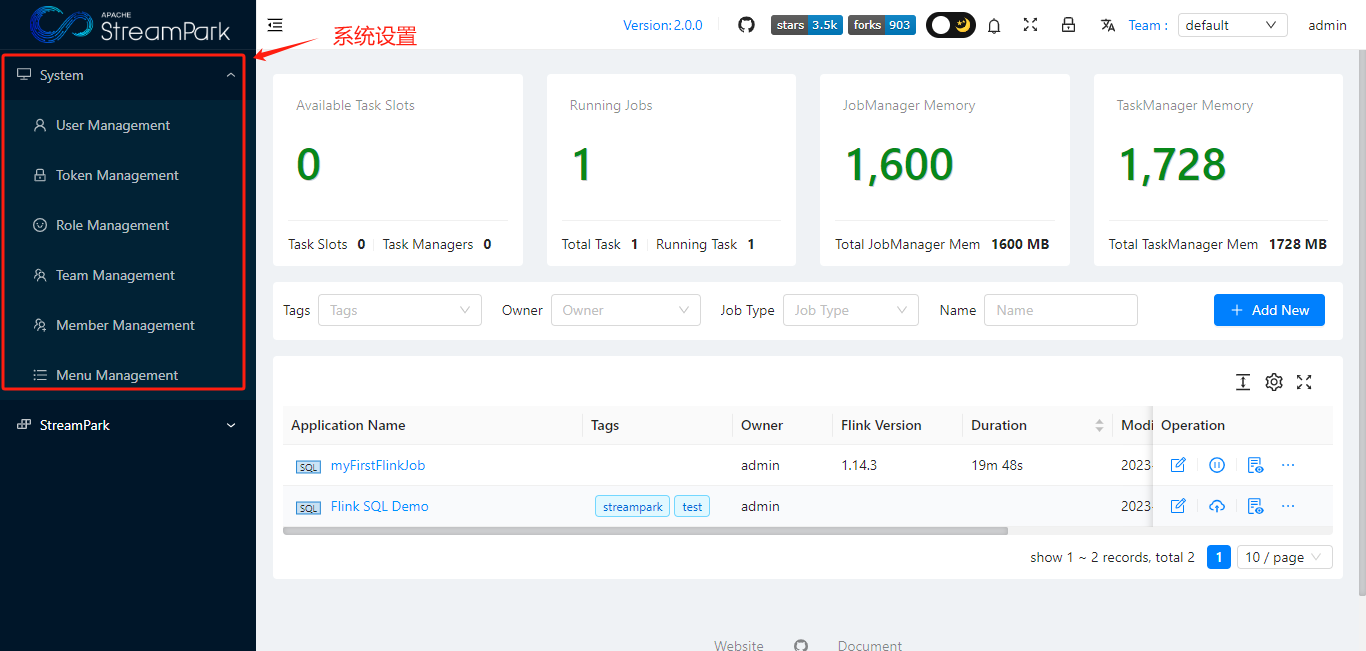This screenshot has width=1366, height=651.
Task: Toggle the Duration column sort
Action: coord(1100,425)
